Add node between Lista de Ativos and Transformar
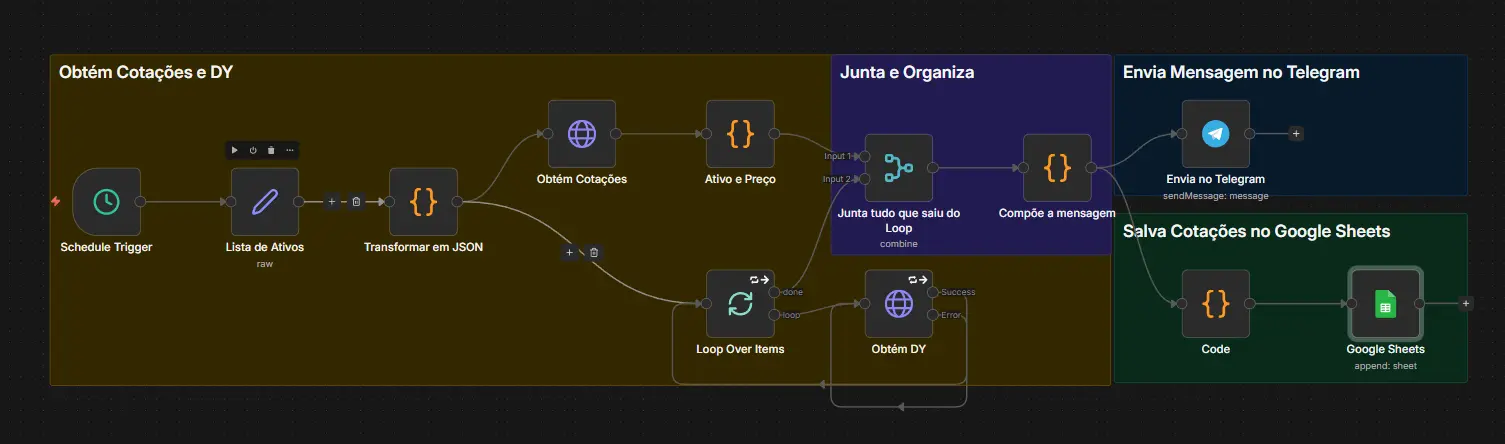 click(332, 202)
